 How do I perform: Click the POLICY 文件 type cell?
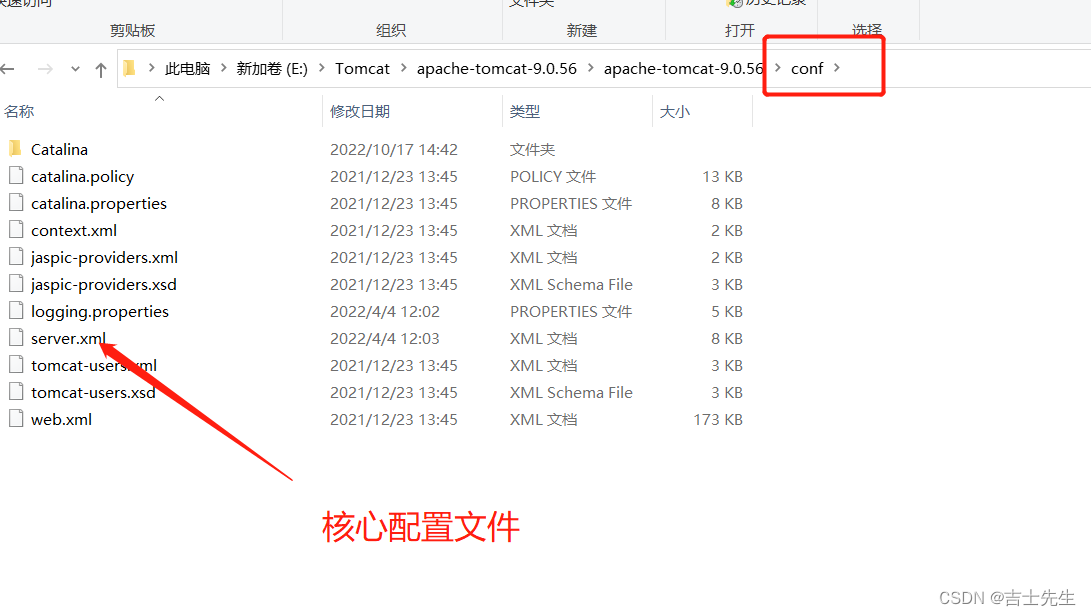click(x=553, y=177)
